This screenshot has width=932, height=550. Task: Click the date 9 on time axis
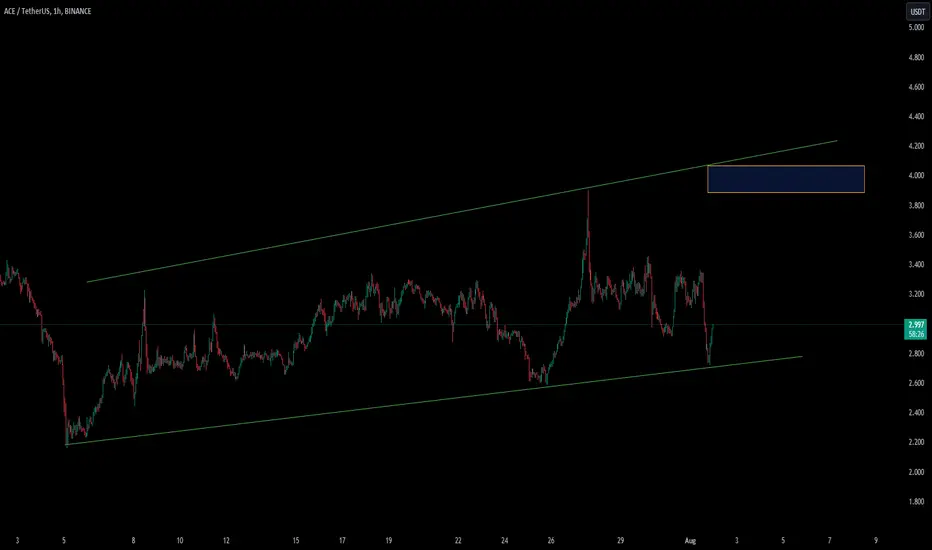pyautogui.click(x=876, y=540)
